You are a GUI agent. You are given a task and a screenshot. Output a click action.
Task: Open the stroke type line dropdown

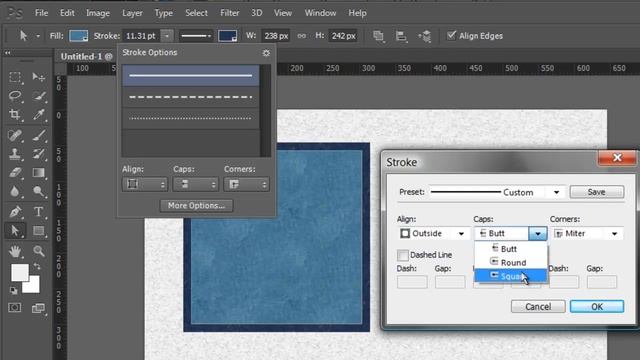pos(196,36)
